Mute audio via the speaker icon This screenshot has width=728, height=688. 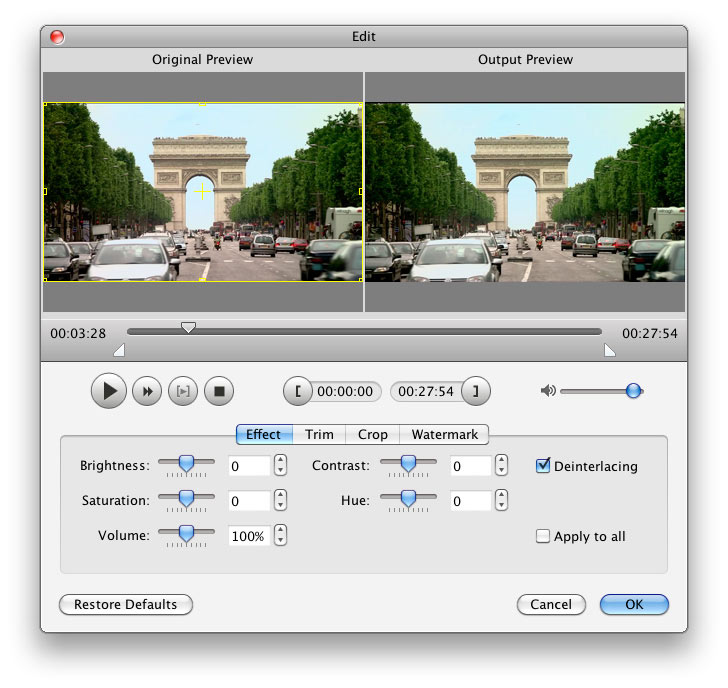548,391
